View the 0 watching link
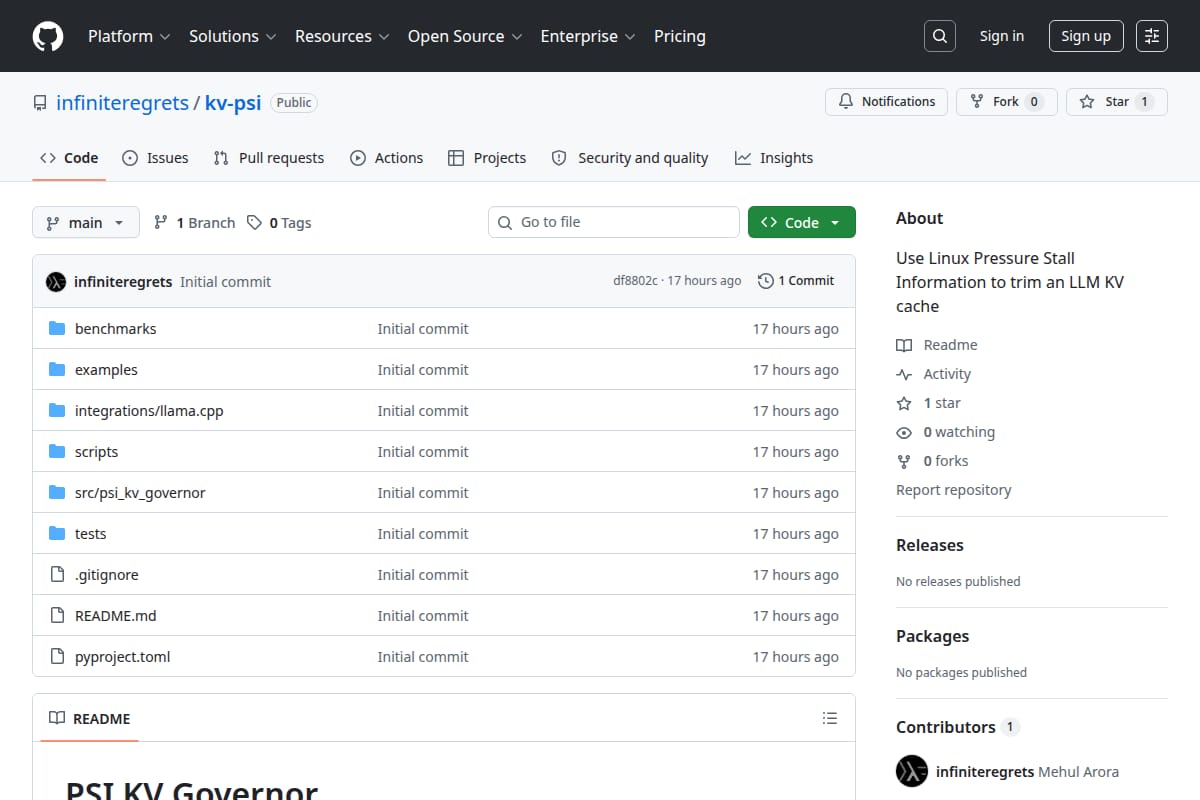 tap(946, 432)
